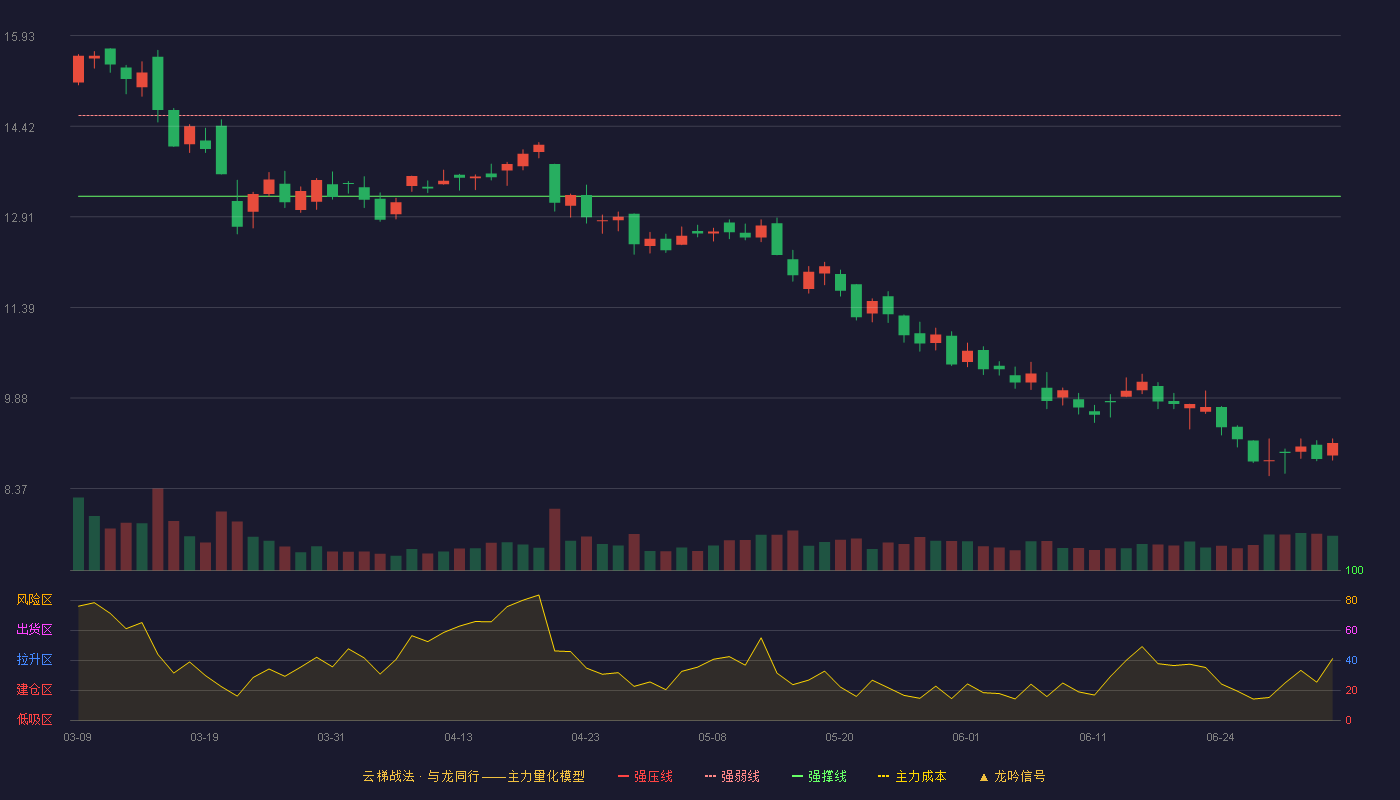Hide the 主力成本 series via legend
The width and height of the screenshot is (1400, 800).
coord(912,776)
